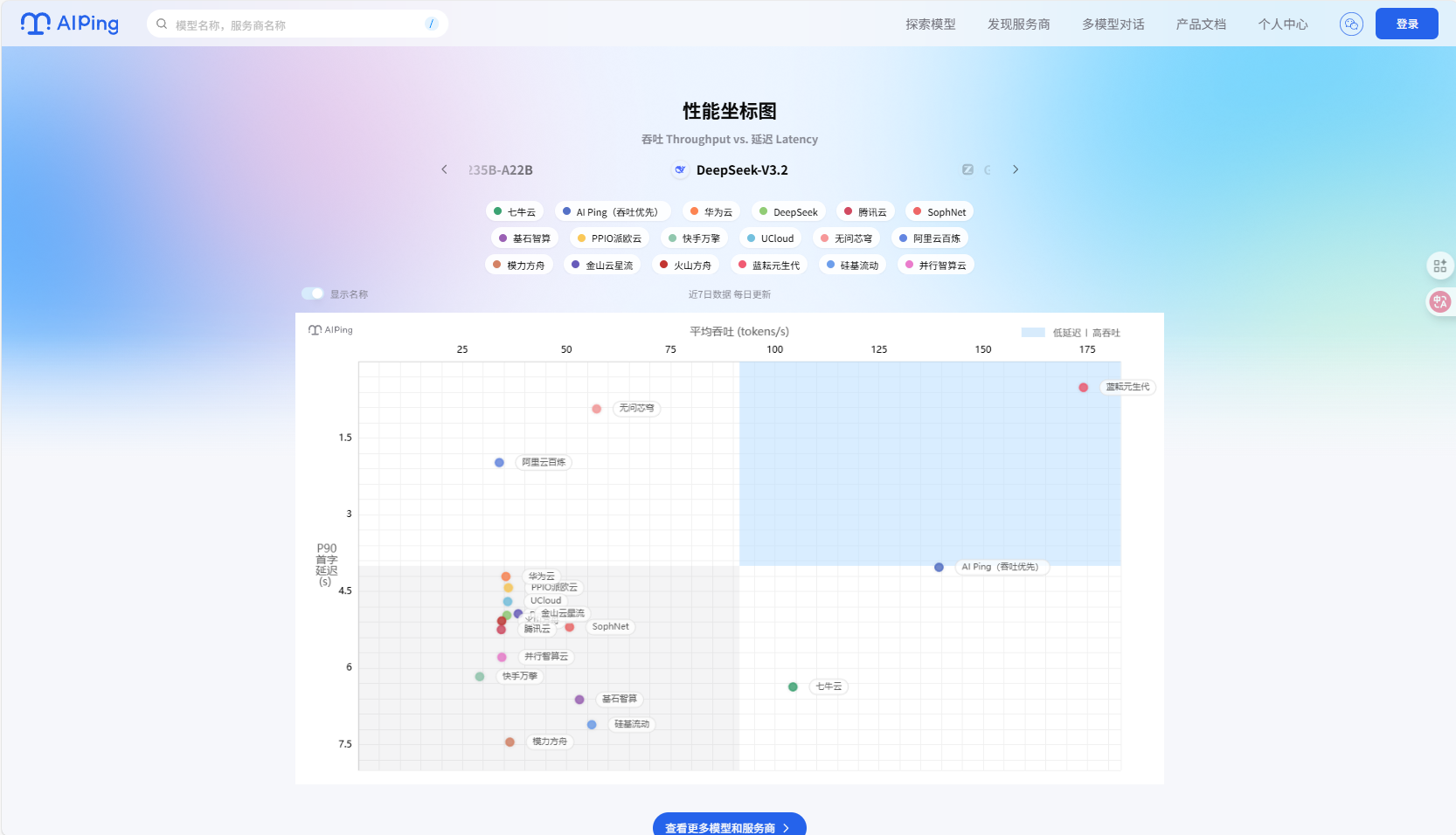The width and height of the screenshot is (1456, 835).
Task: Click the DeepSeek whale icon beside DeepSeek-V3.2
Action: [x=680, y=169]
